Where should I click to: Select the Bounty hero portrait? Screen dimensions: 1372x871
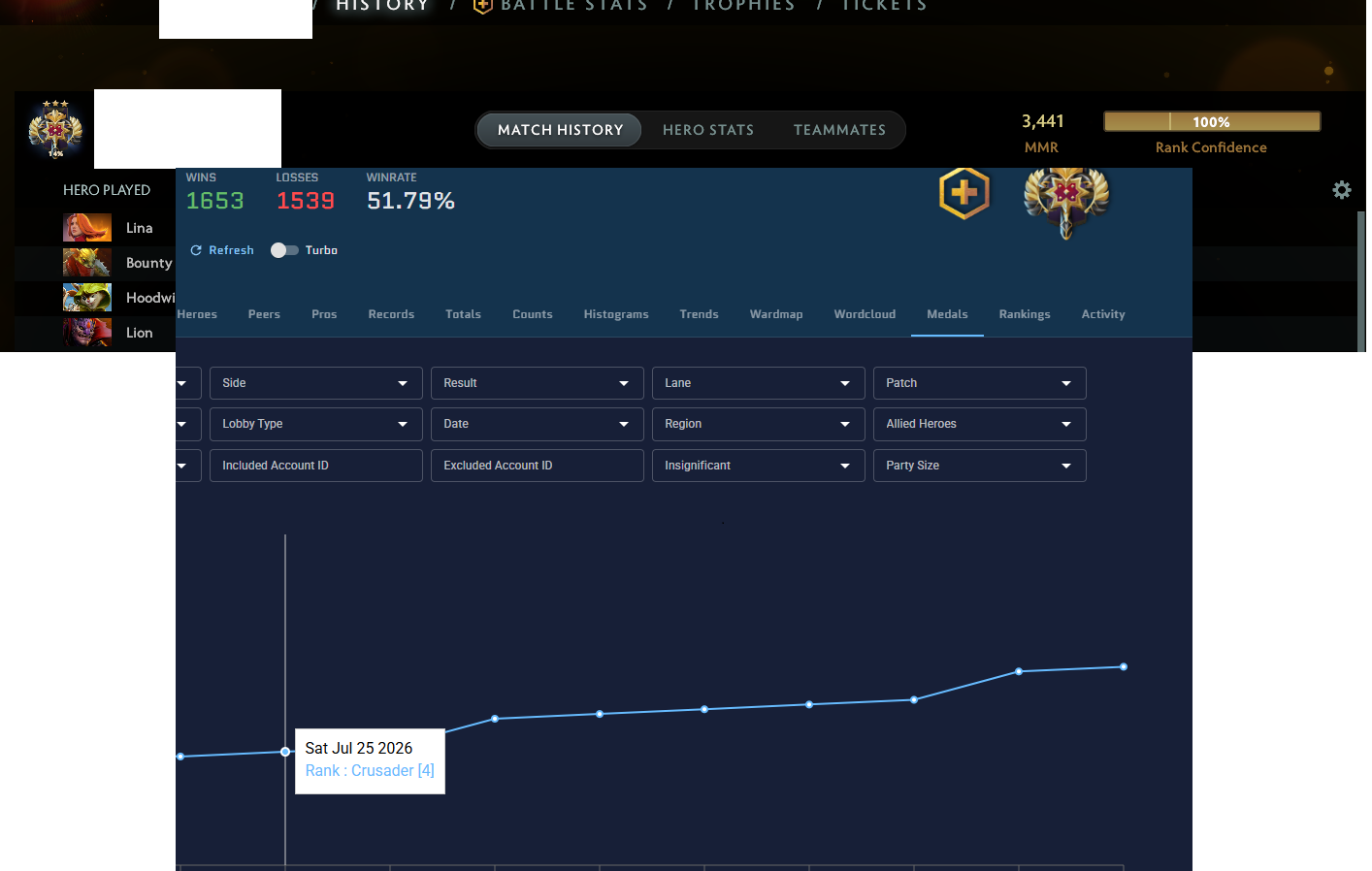click(x=87, y=263)
